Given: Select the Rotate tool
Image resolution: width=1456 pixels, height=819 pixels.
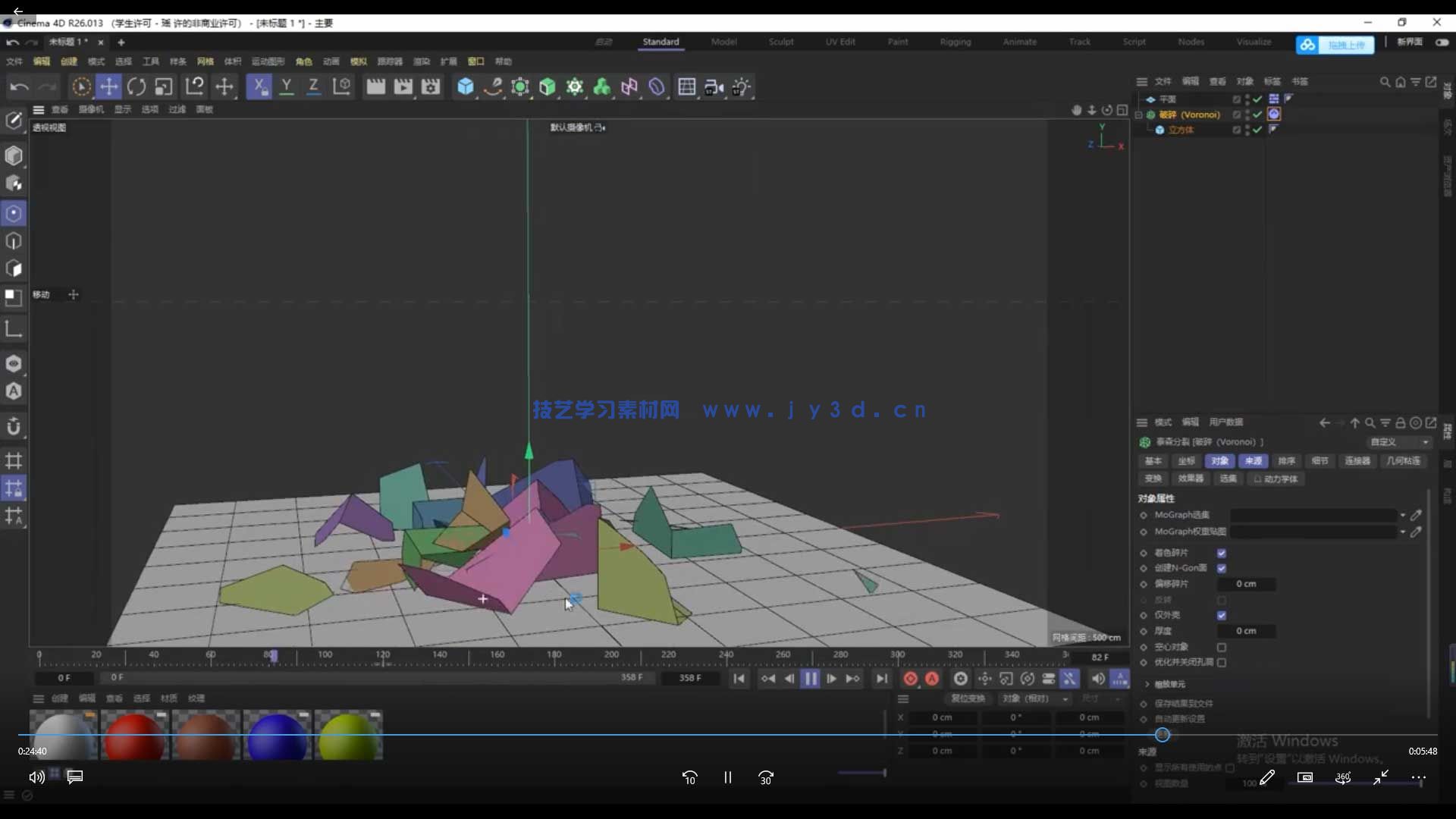Looking at the screenshot, I should [136, 86].
